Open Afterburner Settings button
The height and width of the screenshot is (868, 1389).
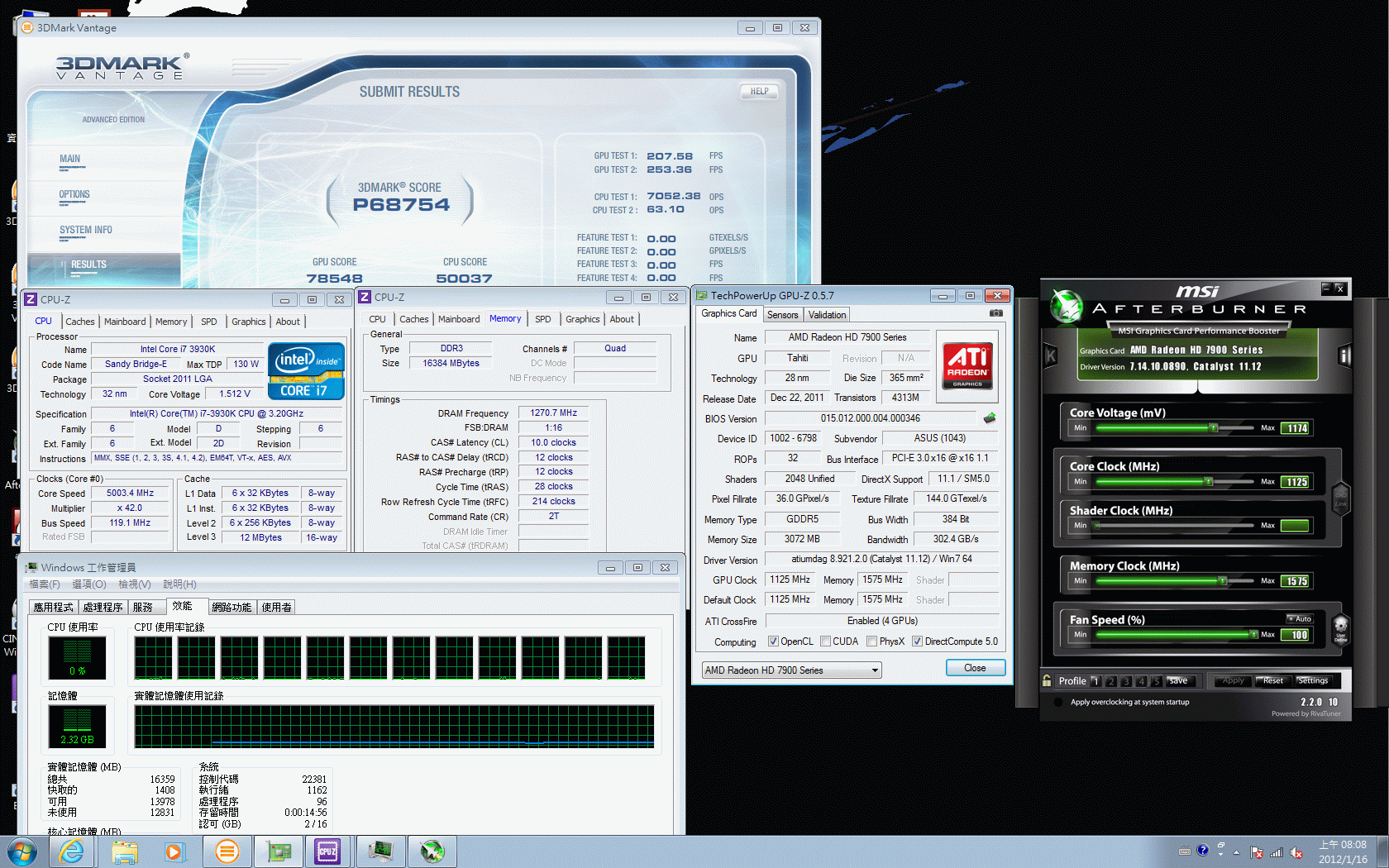1312,681
